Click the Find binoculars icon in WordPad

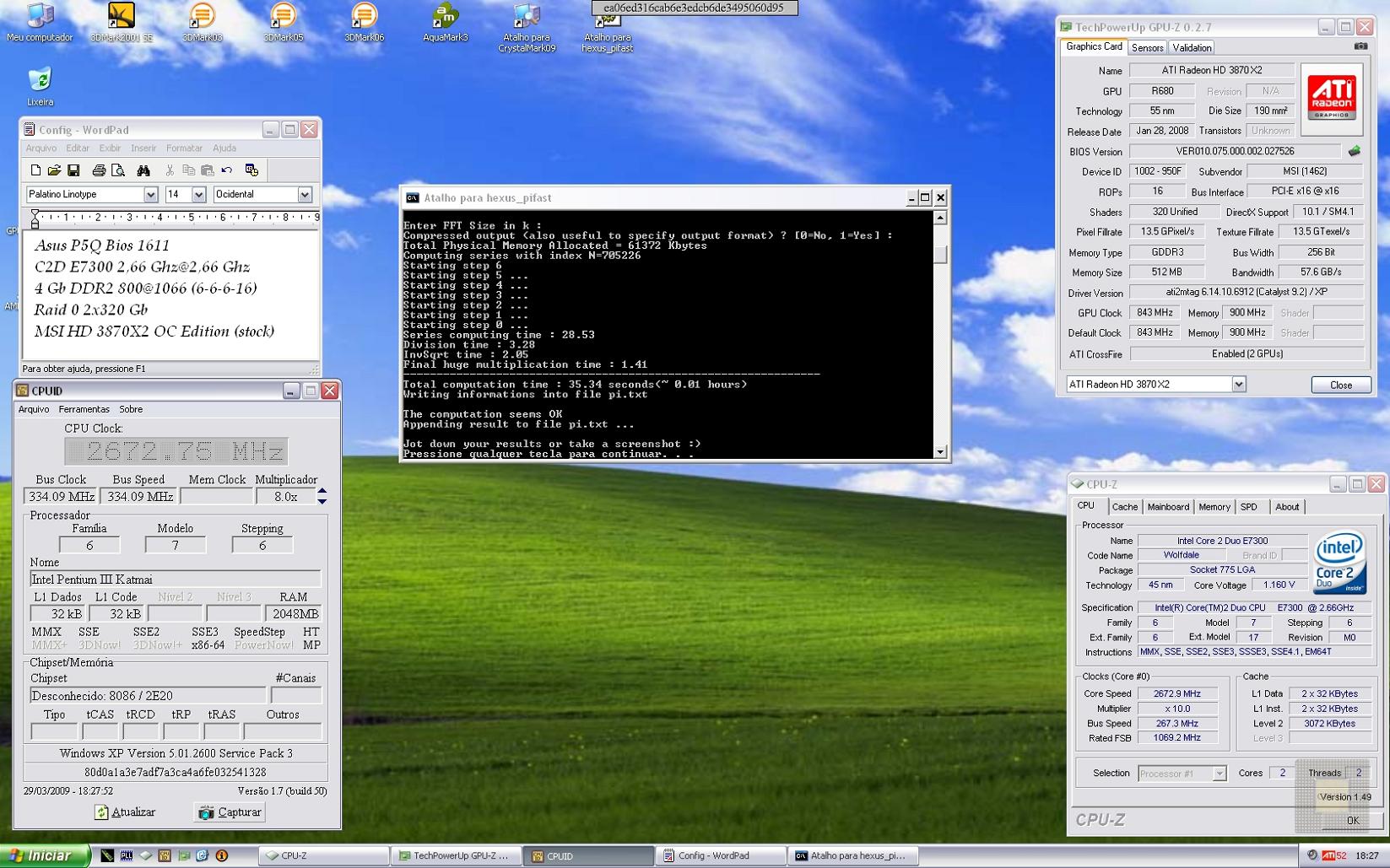pos(143,170)
